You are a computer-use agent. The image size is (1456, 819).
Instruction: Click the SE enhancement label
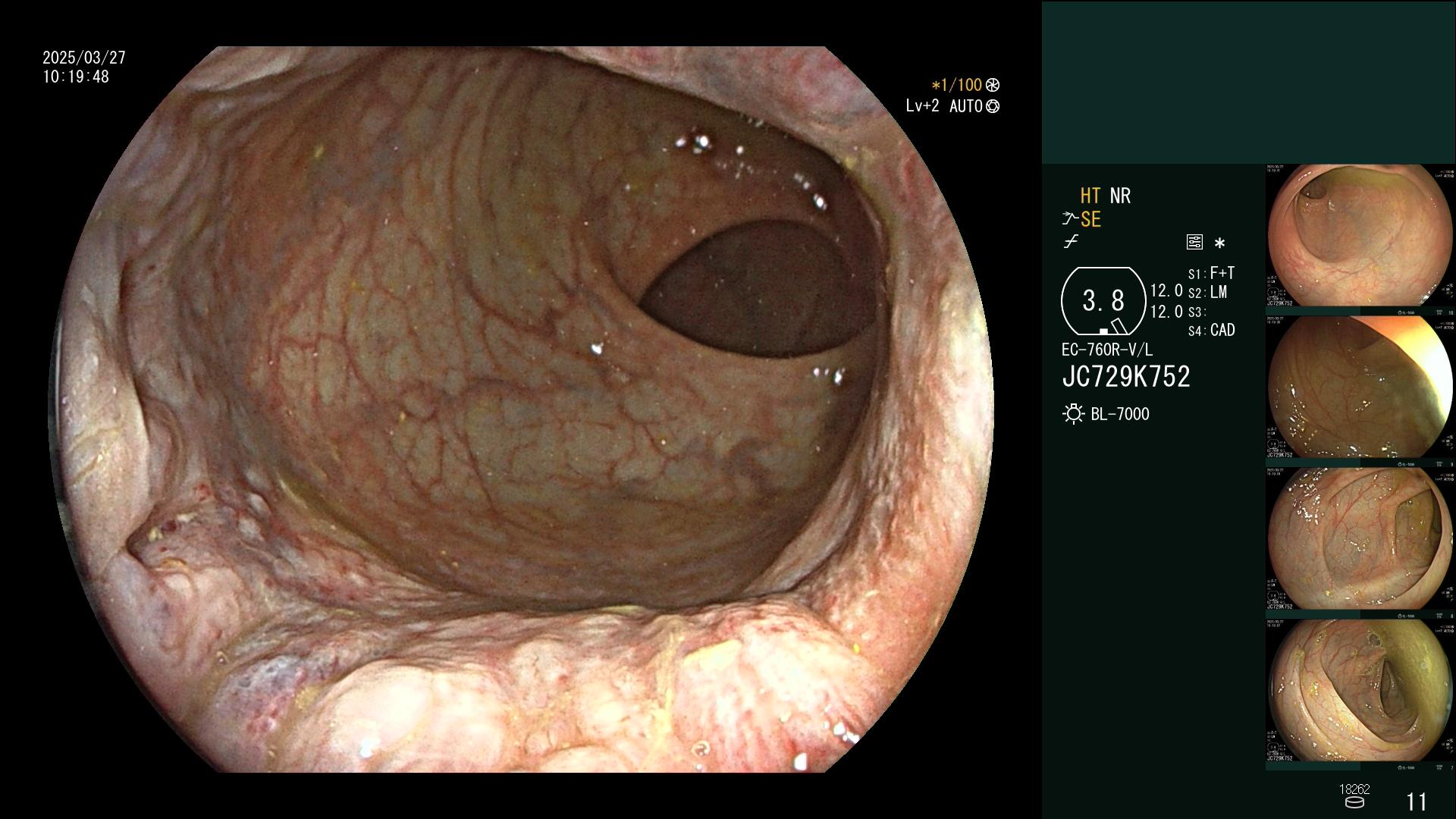[1090, 219]
